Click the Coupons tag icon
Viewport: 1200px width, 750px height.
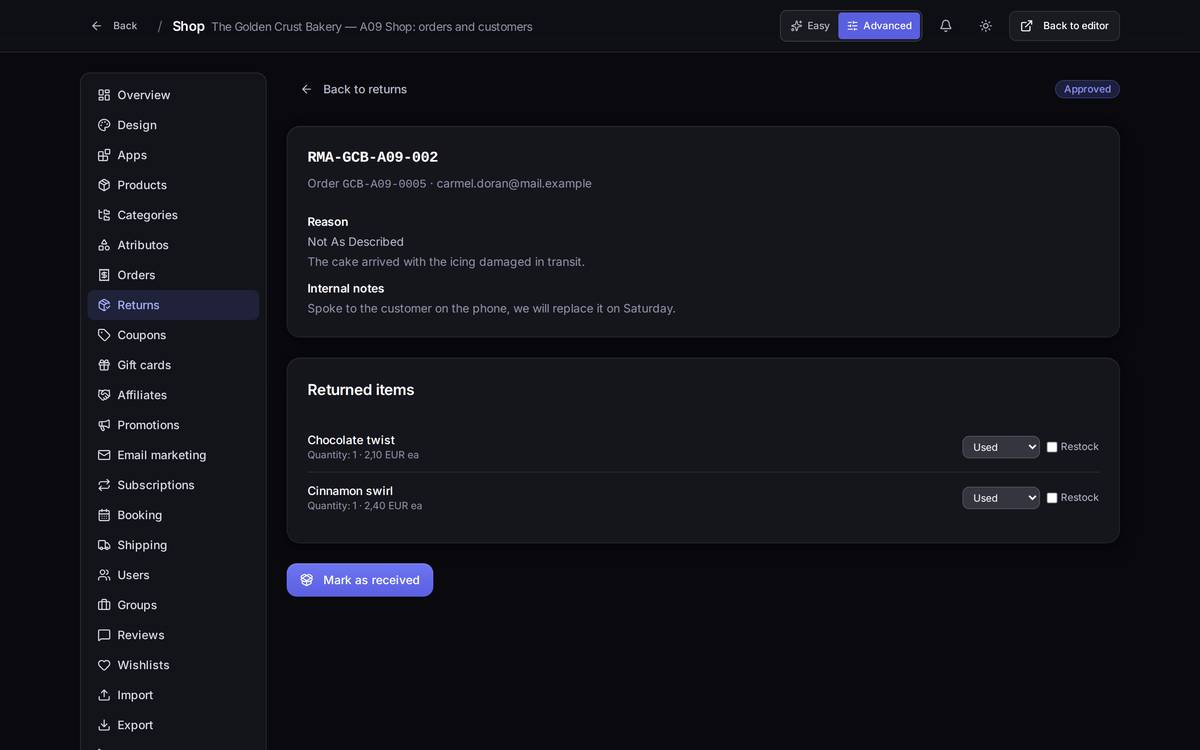tap(104, 335)
